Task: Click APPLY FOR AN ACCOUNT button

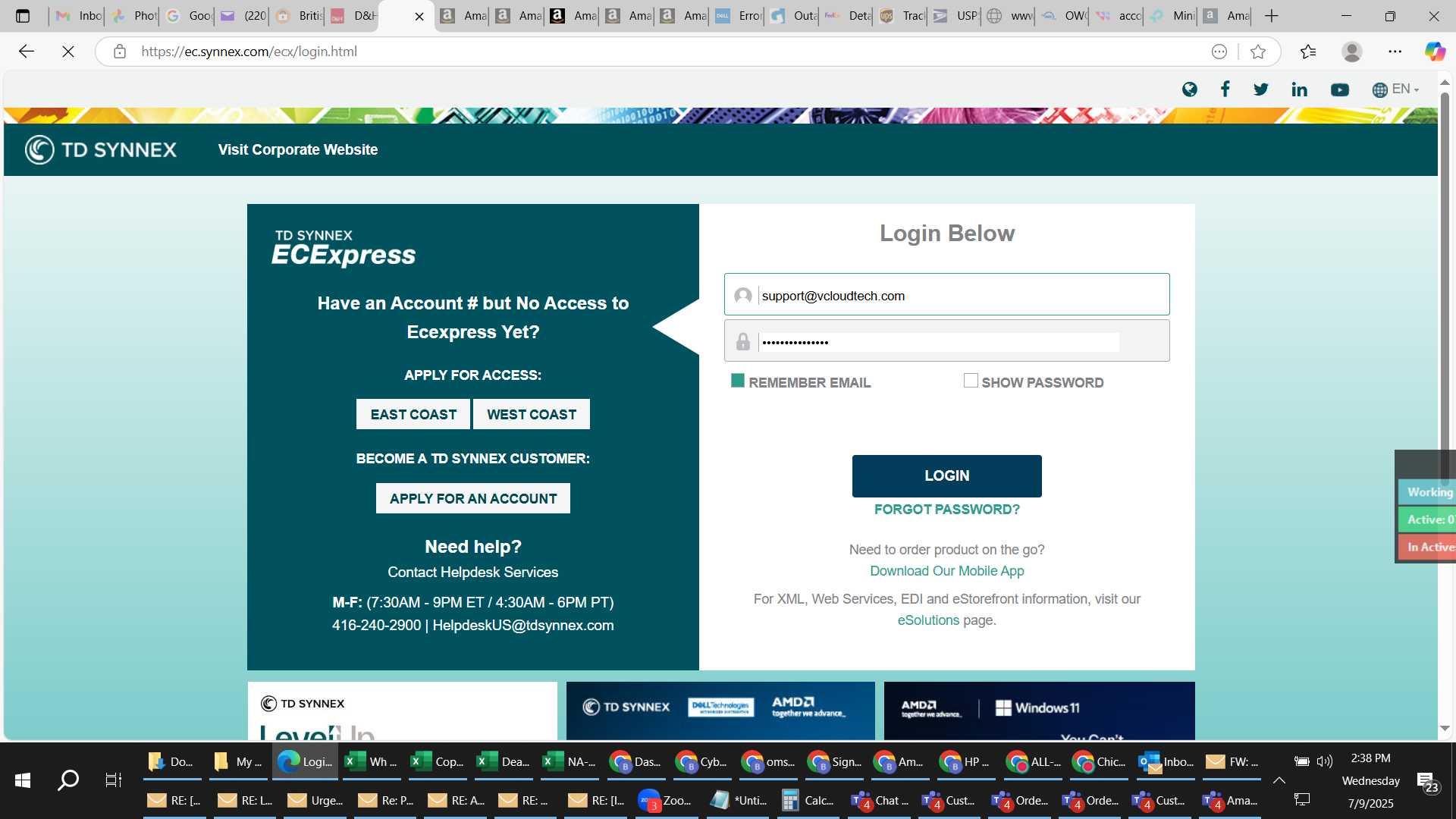Action: tap(473, 498)
